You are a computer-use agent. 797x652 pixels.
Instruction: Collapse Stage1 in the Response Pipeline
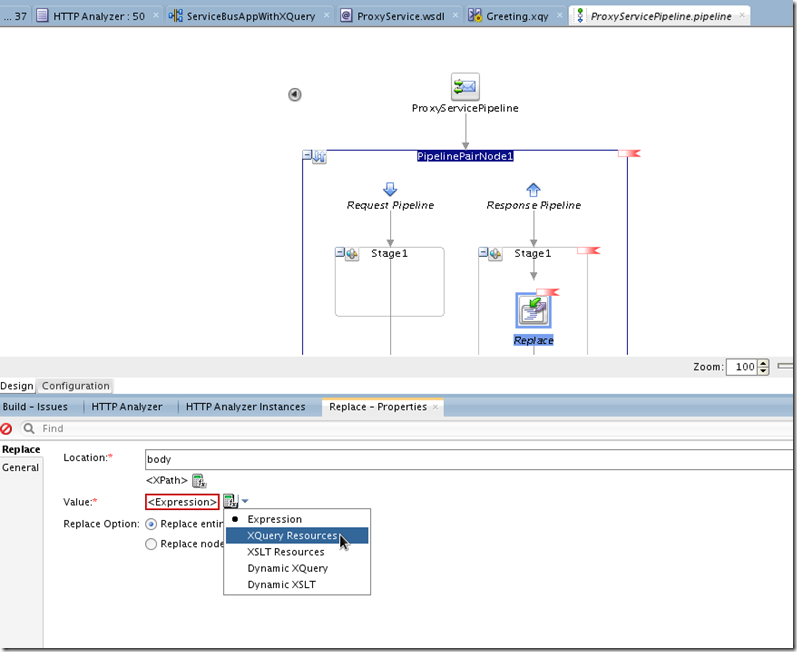484,254
